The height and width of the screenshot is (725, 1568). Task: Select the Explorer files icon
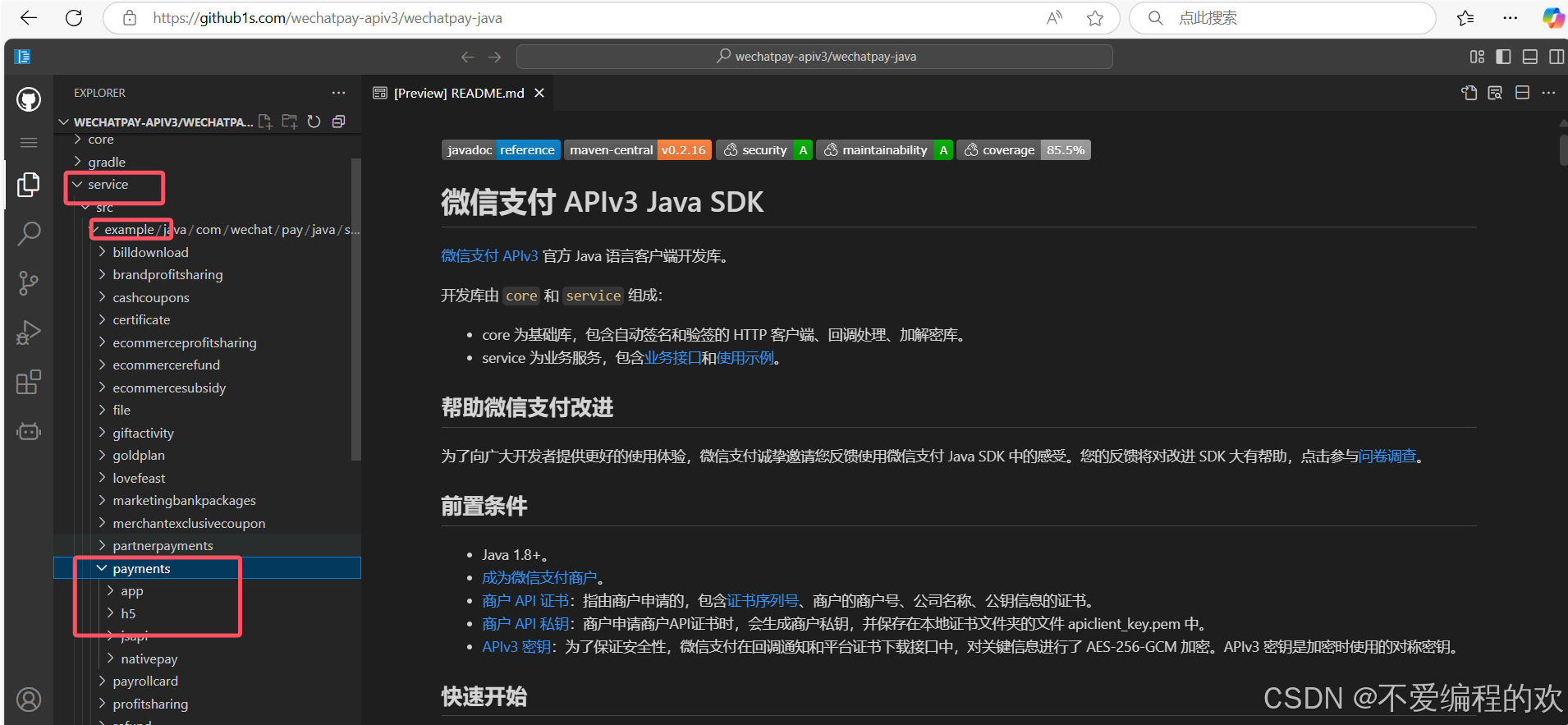[29, 185]
